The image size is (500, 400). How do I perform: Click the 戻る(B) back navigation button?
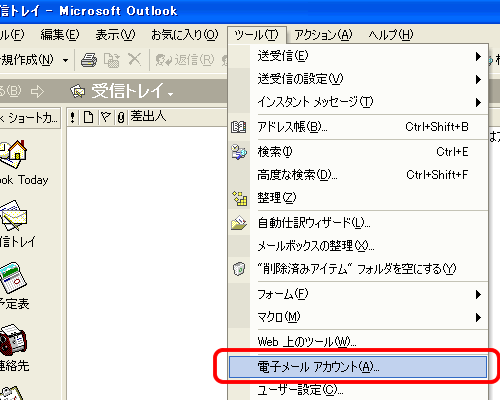click(11, 91)
